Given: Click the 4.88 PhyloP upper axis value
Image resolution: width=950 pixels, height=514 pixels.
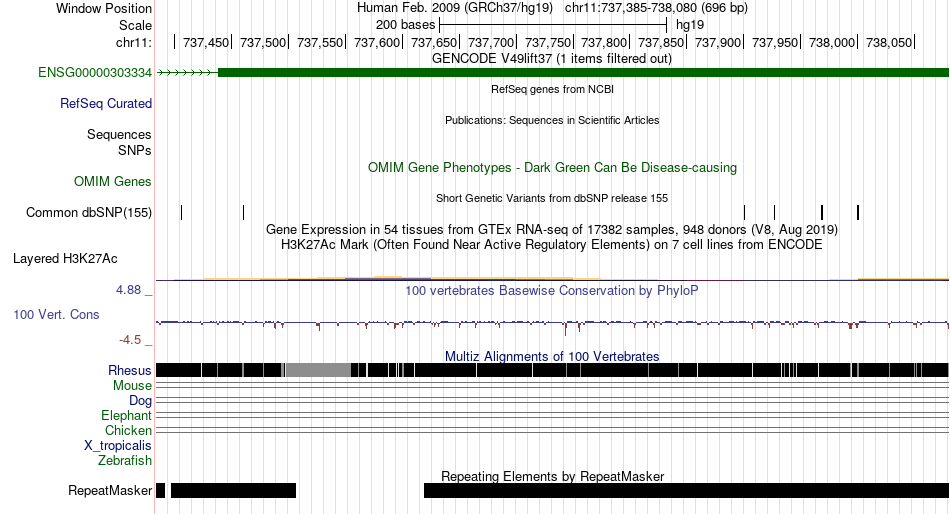Looking at the screenshot, I should (x=128, y=290).
